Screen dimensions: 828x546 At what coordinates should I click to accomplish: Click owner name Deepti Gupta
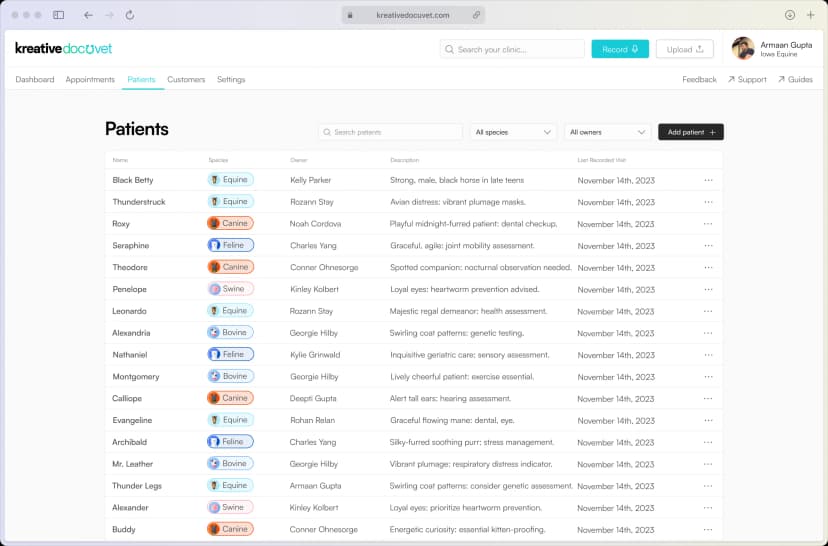click(x=313, y=398)
